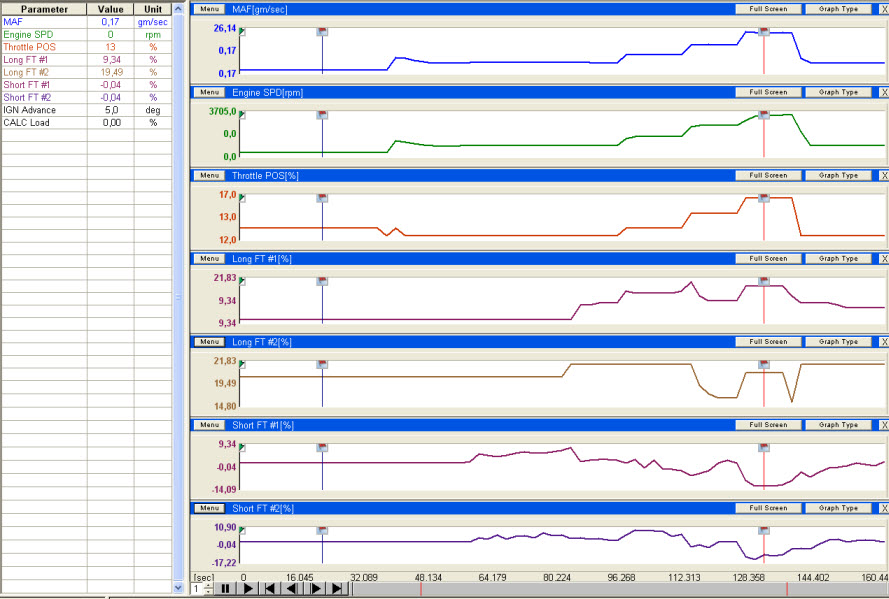The image size is (889, 599).
Task: Close the Throttle POS graph panel
Action: (x=882, y=176)
